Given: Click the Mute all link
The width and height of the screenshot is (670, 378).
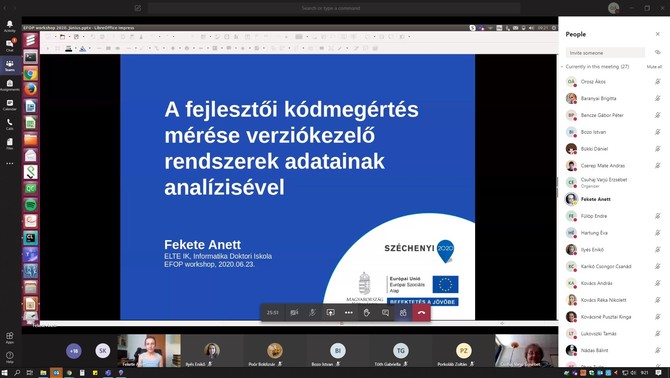Looking at the screenshot, I should coord(654,67).
